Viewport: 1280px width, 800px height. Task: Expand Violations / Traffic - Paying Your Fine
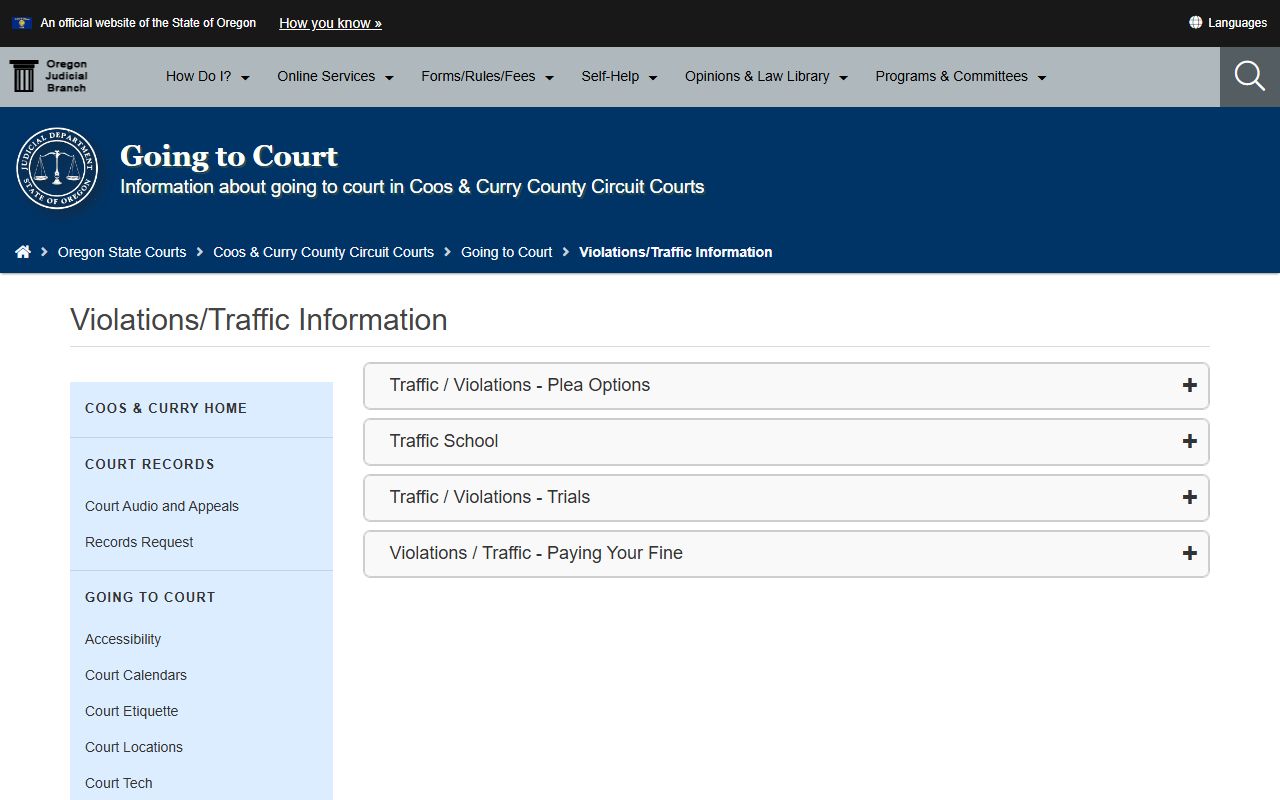point(786,553)
